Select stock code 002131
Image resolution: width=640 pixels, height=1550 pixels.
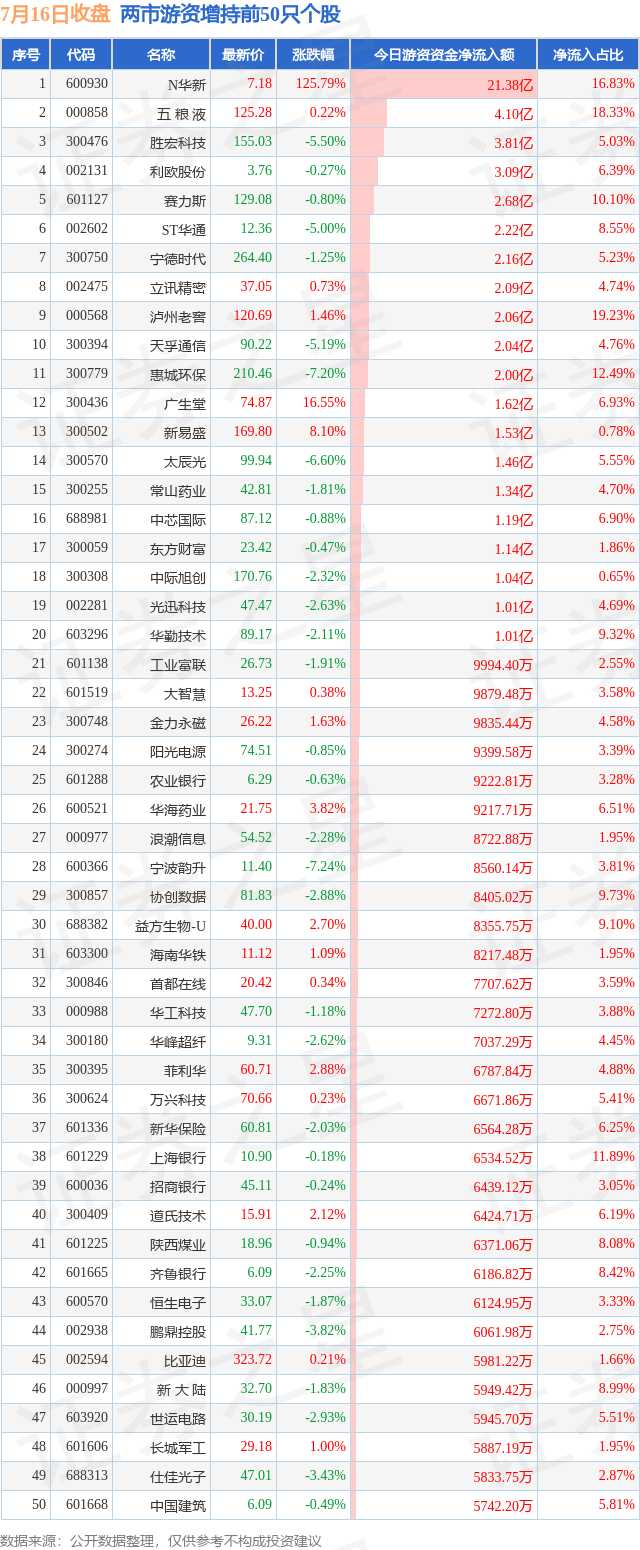87,171
